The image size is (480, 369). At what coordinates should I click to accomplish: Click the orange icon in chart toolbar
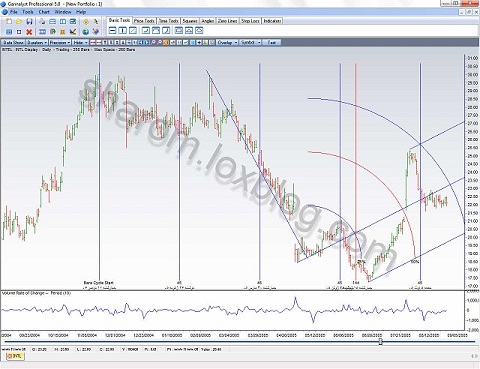pyautogui.click(x=165, y=42)
